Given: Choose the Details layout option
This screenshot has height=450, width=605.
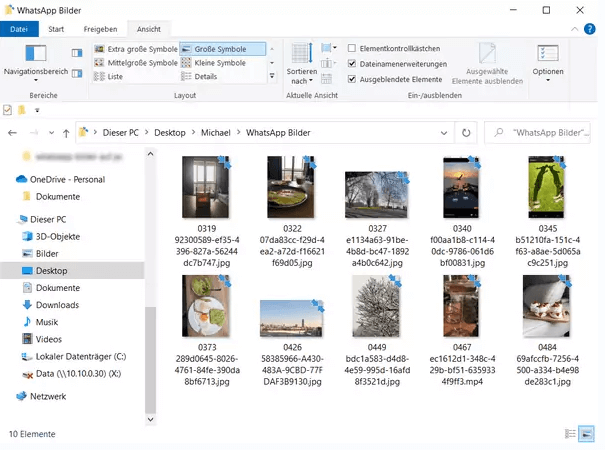Looking at the screenshot, I should 205,76.
